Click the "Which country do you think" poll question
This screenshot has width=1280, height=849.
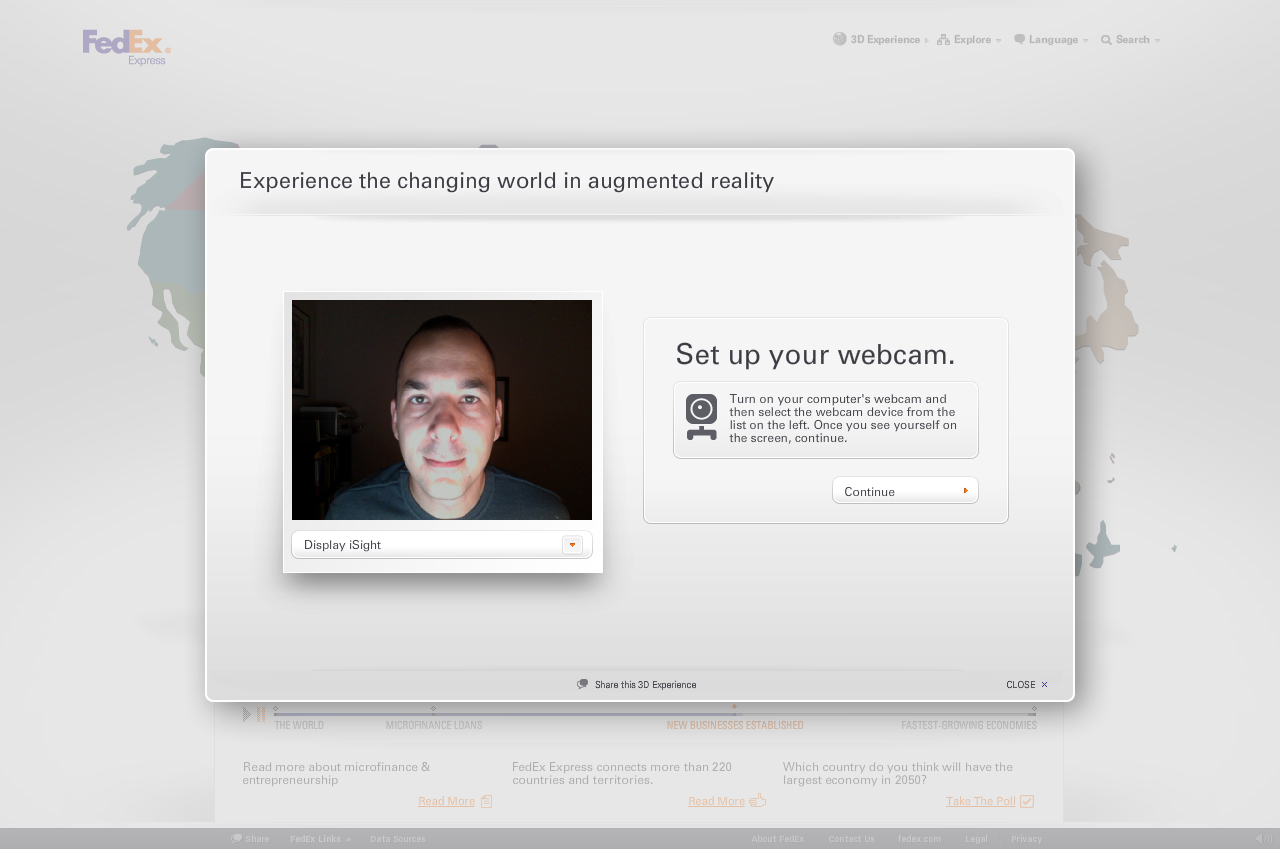tap(898, 773)
